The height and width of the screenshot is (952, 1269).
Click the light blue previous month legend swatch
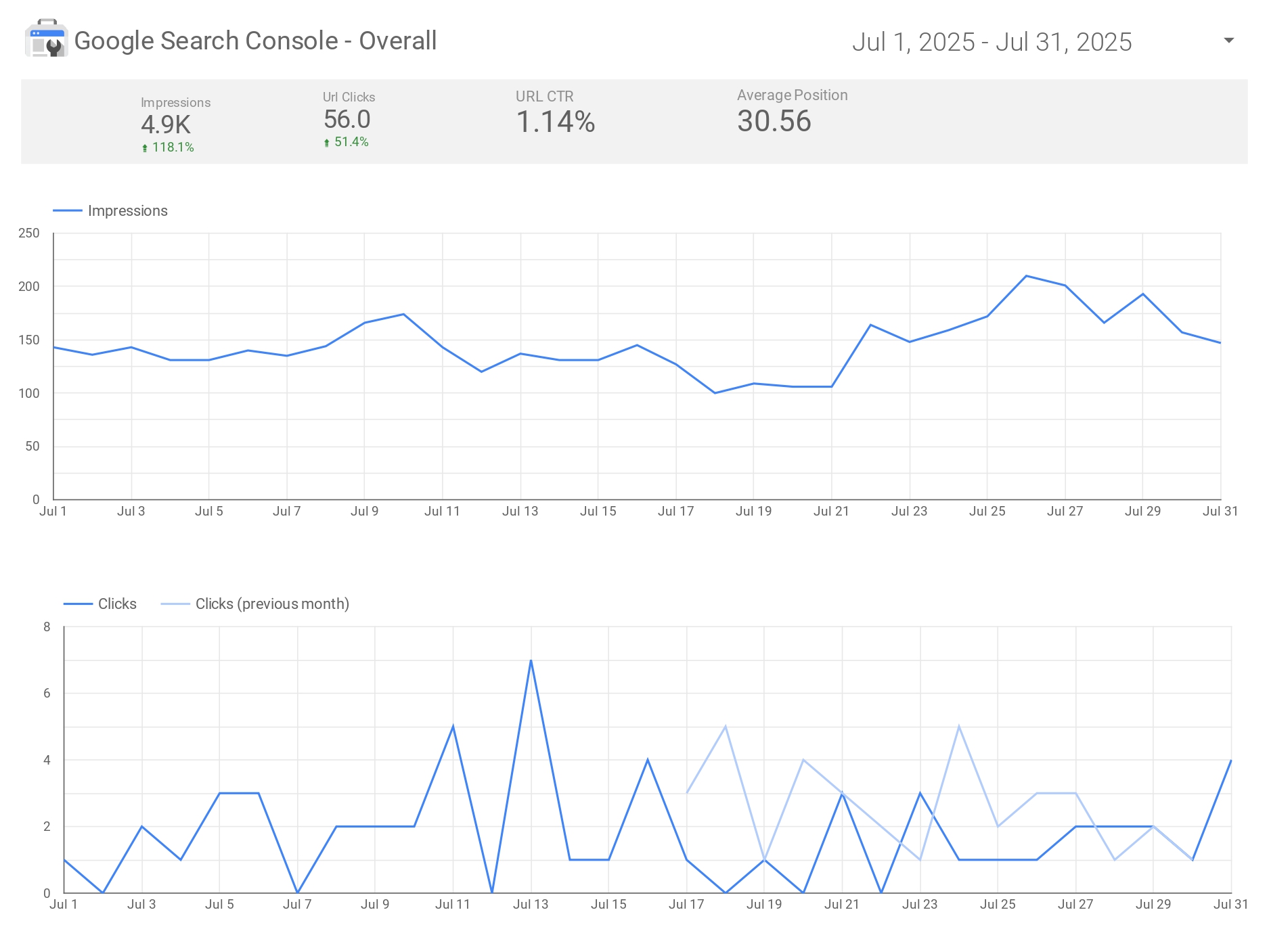click(x=175, y=604)
